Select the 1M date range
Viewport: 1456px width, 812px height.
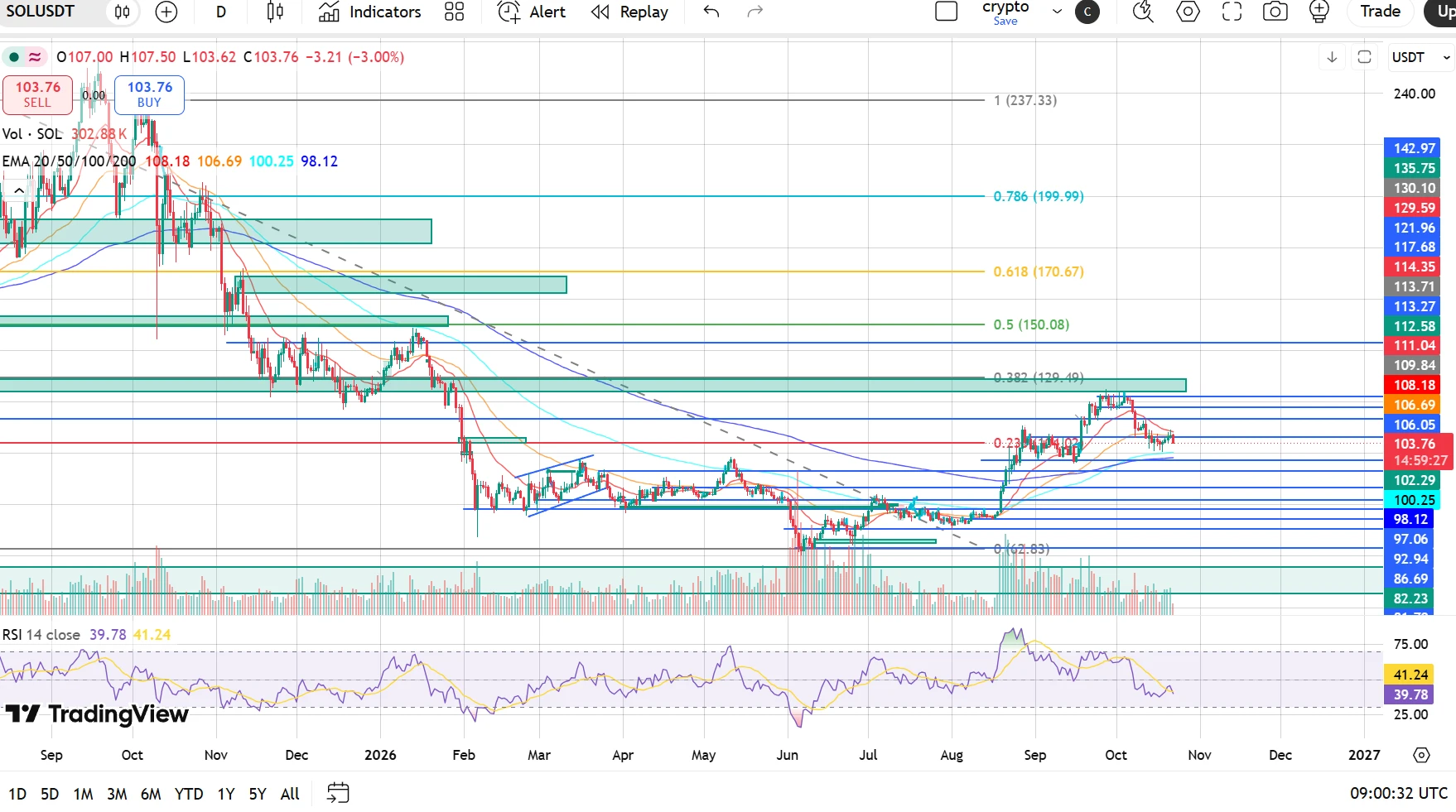coord(83,794)
